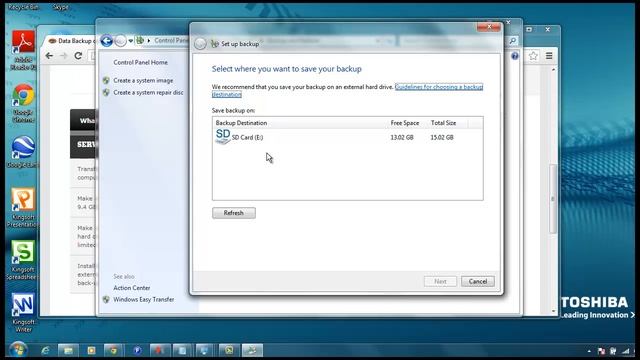Click Chrome's back arrow button
This screenshot has height=360, width=640.
pyautogui.click(x=49, y=56)
